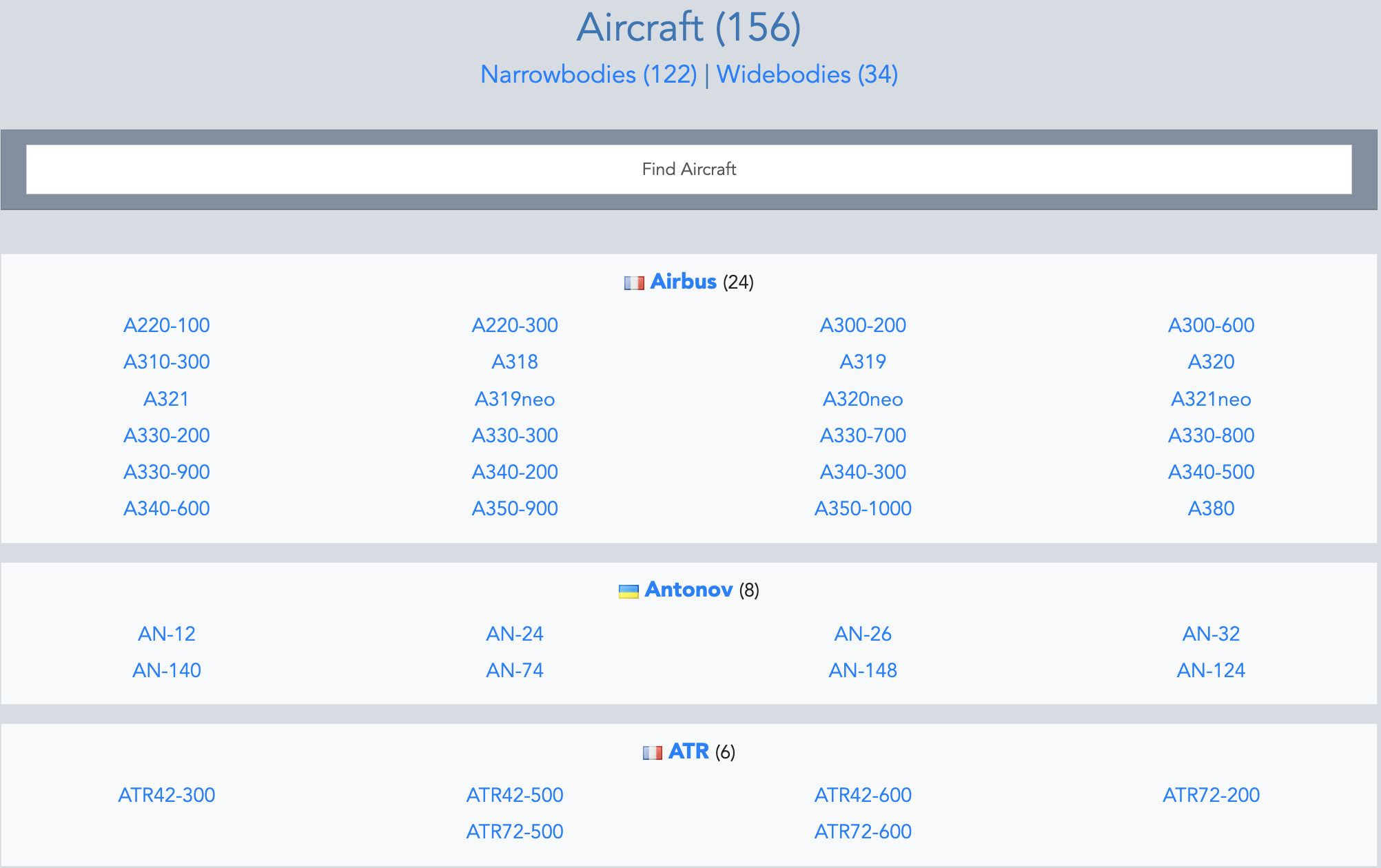
Task: Open the A320neo page
Action: [863, 399]
